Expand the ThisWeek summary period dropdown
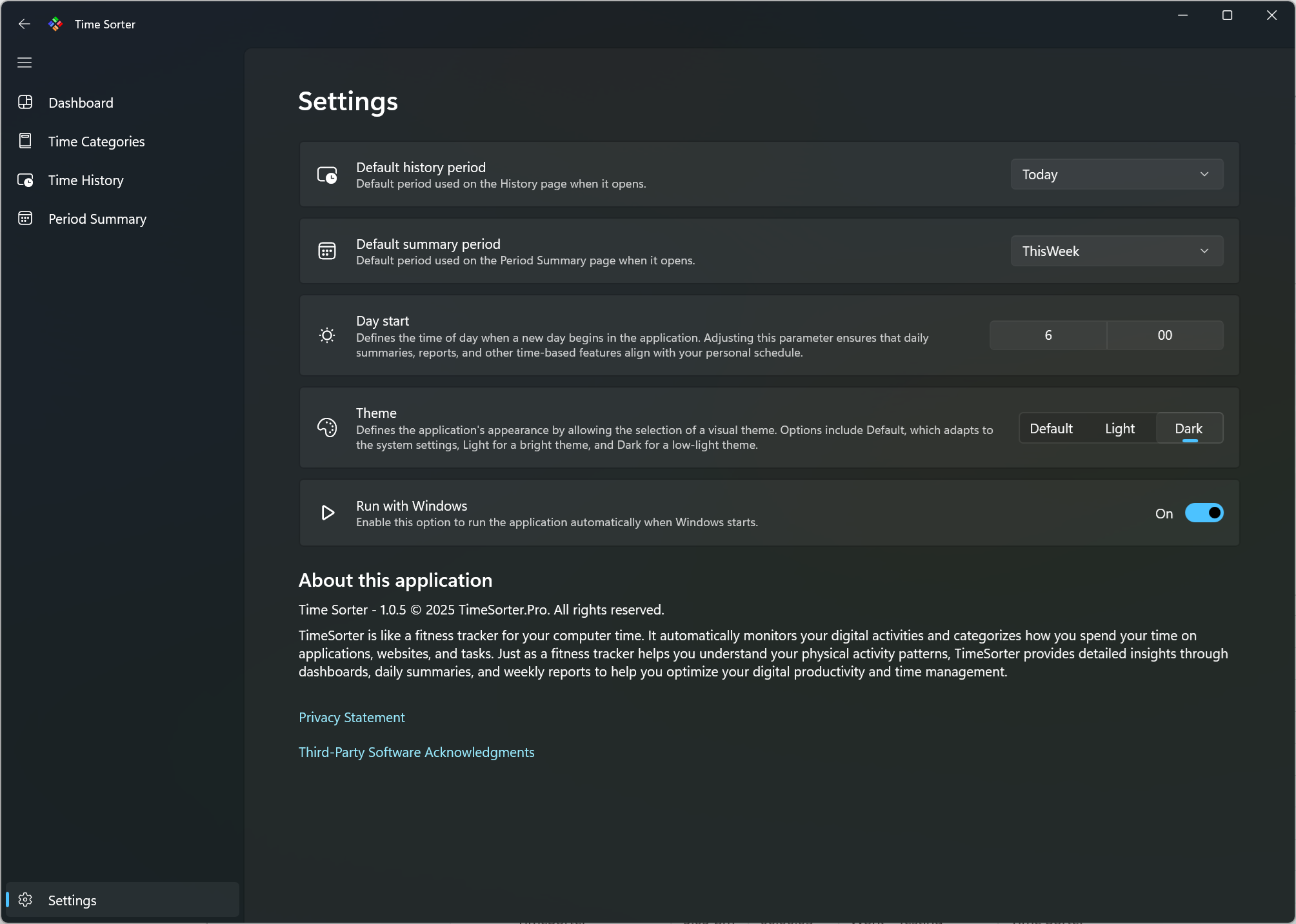 tap(1117, 251)
